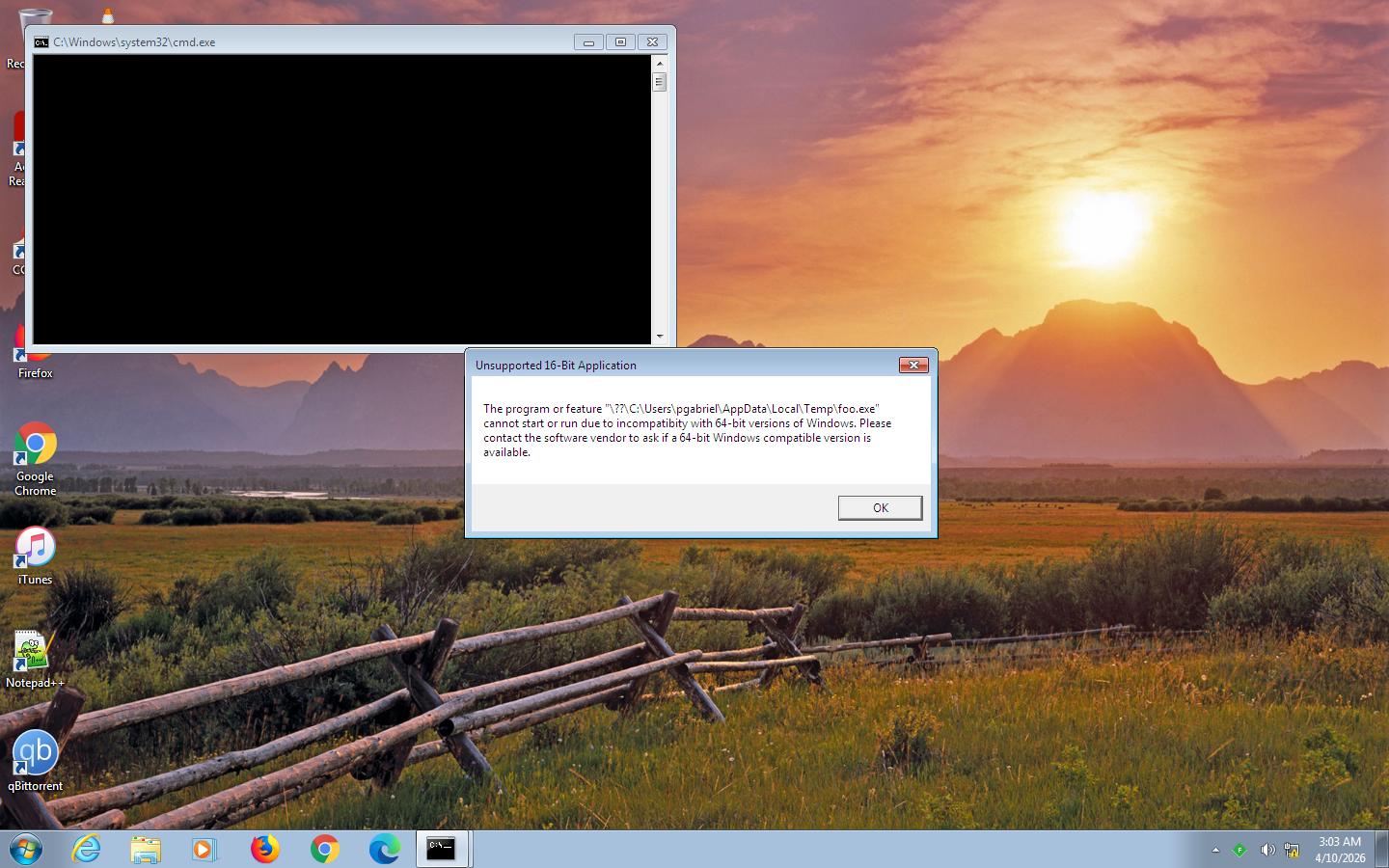
Task: Click the cmd.exe scrollbar up arrow
Action: coord(660,63)
